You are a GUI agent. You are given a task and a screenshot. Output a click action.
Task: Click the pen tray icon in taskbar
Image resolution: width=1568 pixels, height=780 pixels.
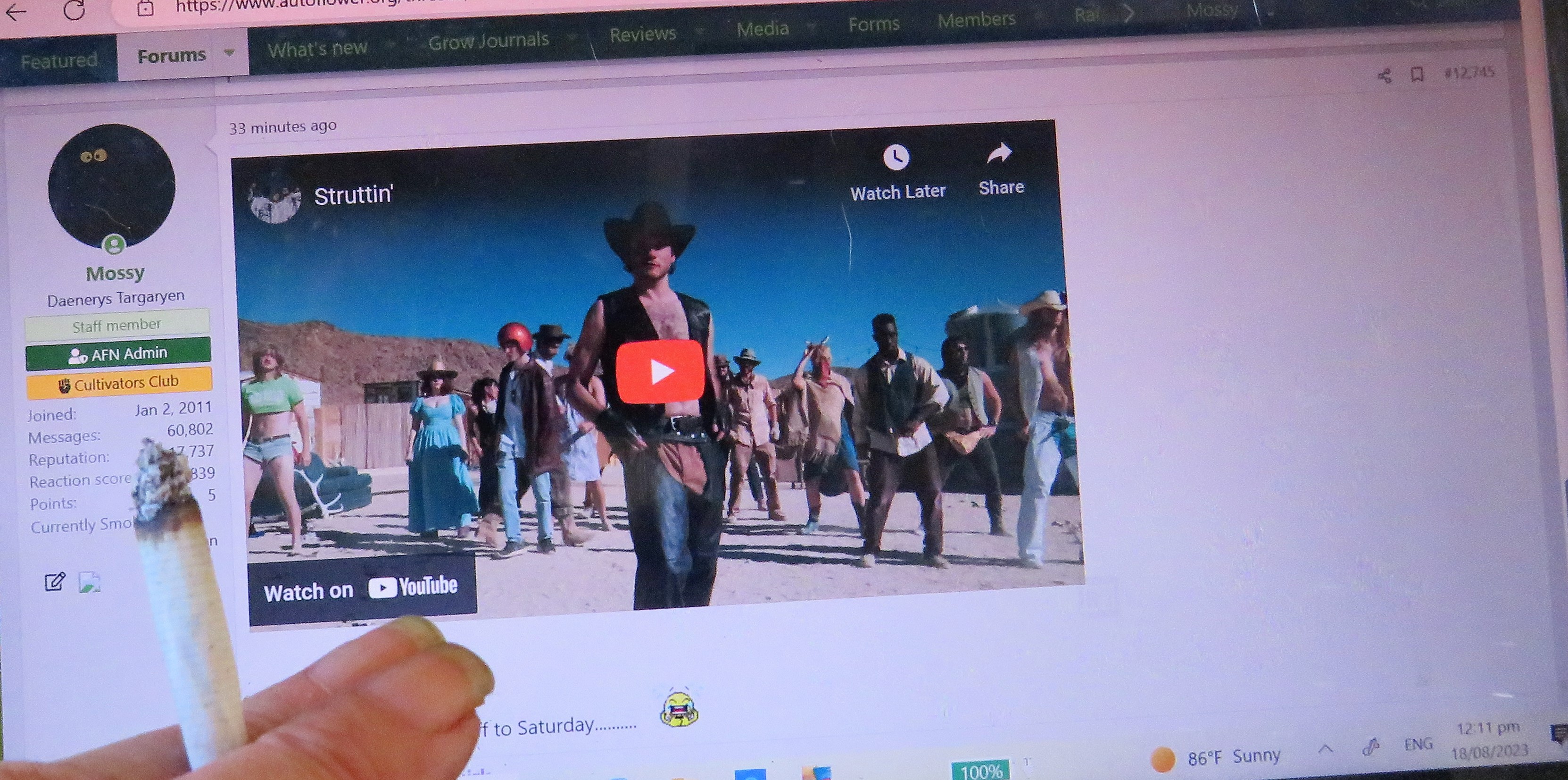(1370, 746)
